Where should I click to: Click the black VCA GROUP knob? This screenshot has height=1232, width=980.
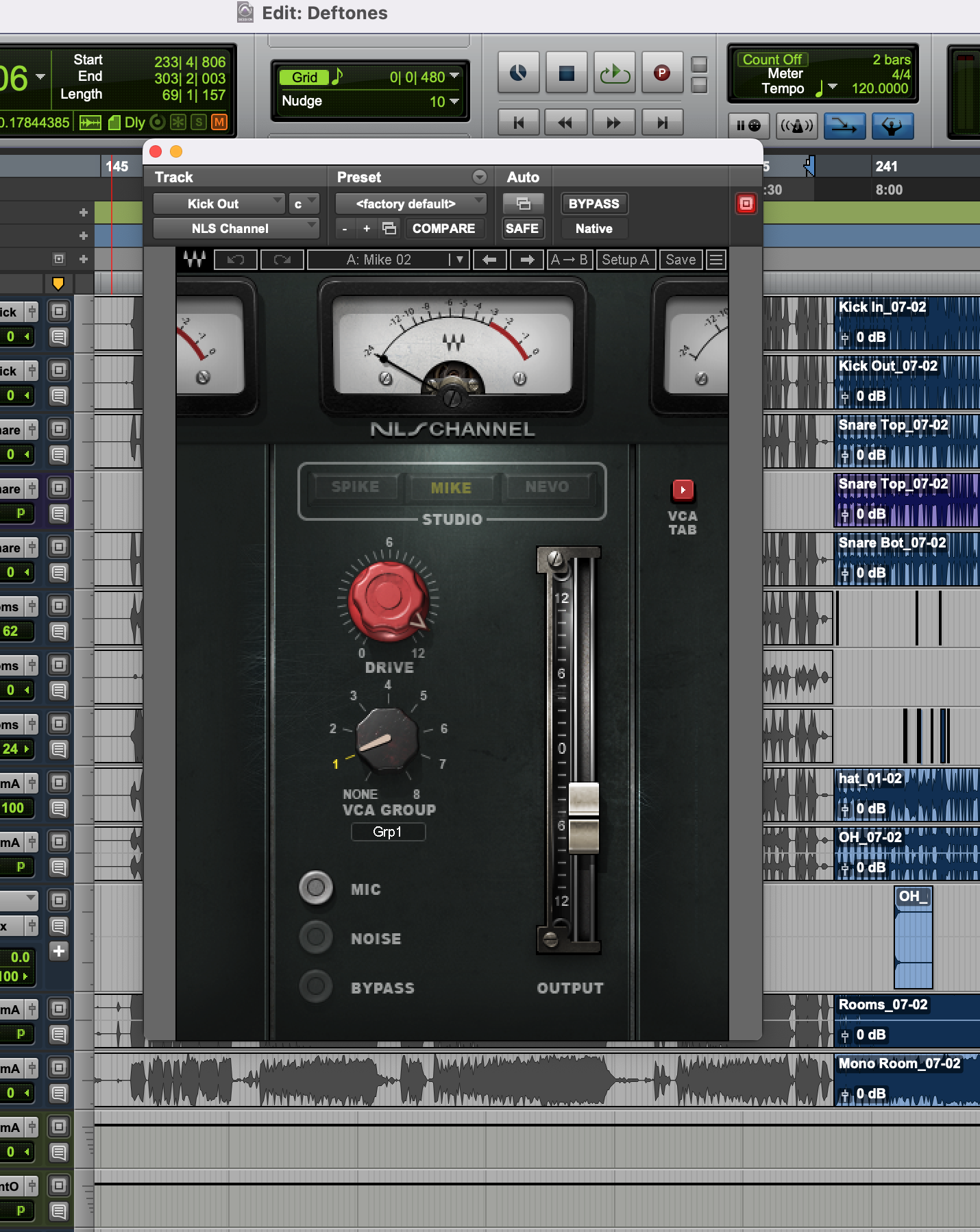388,740
